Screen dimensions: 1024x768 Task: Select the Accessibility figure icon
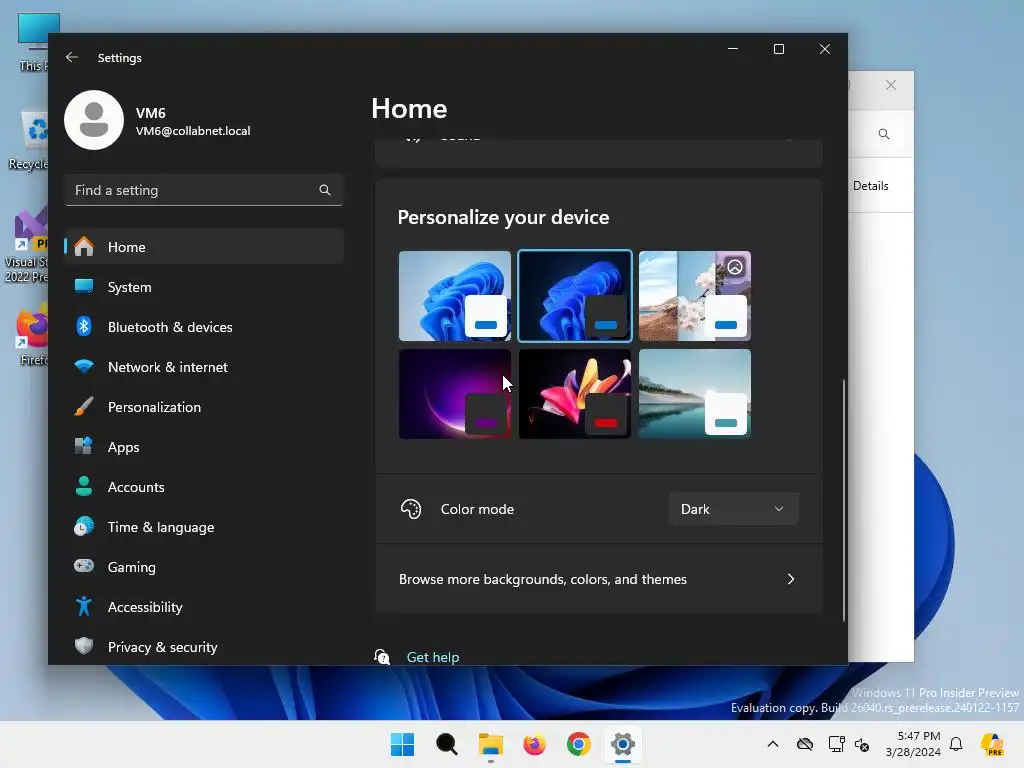click(84, 607)
